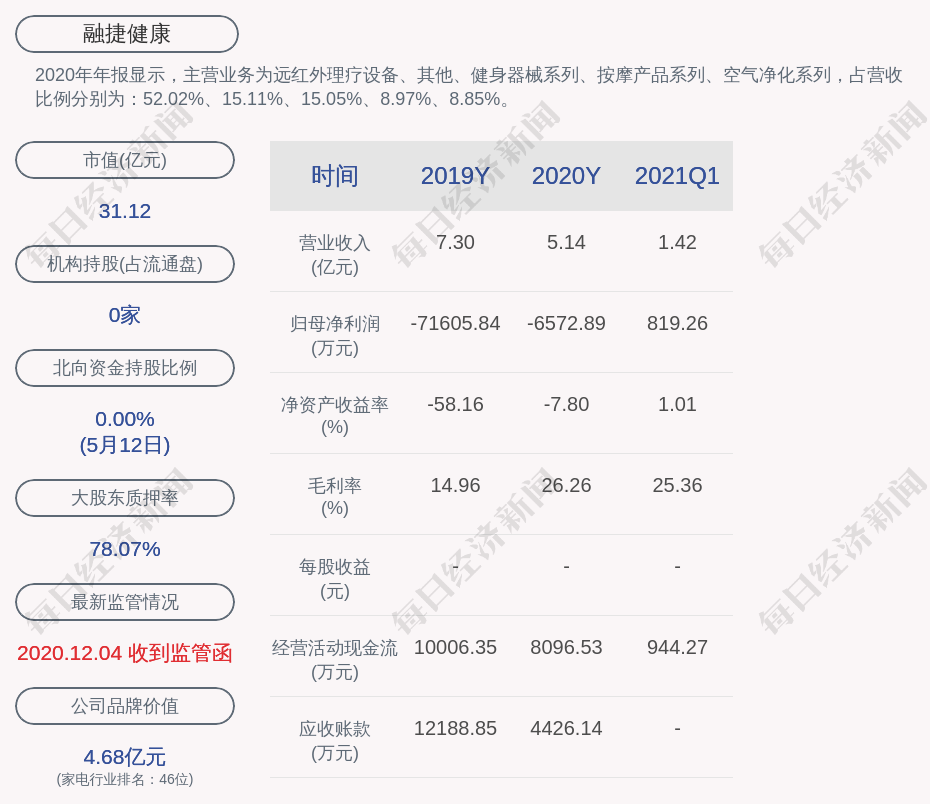Click the 时间 column header
The image size is (930, 804).
pos(335,176)
